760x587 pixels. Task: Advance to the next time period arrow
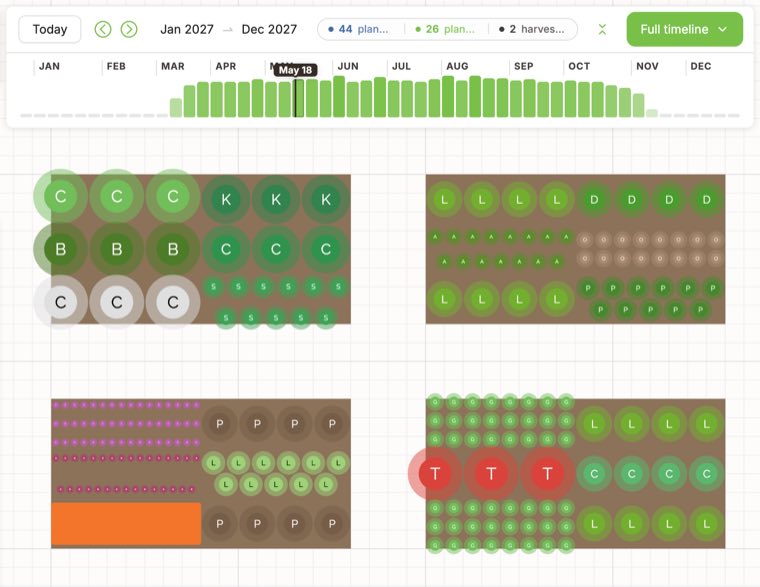tap(129, 29)
